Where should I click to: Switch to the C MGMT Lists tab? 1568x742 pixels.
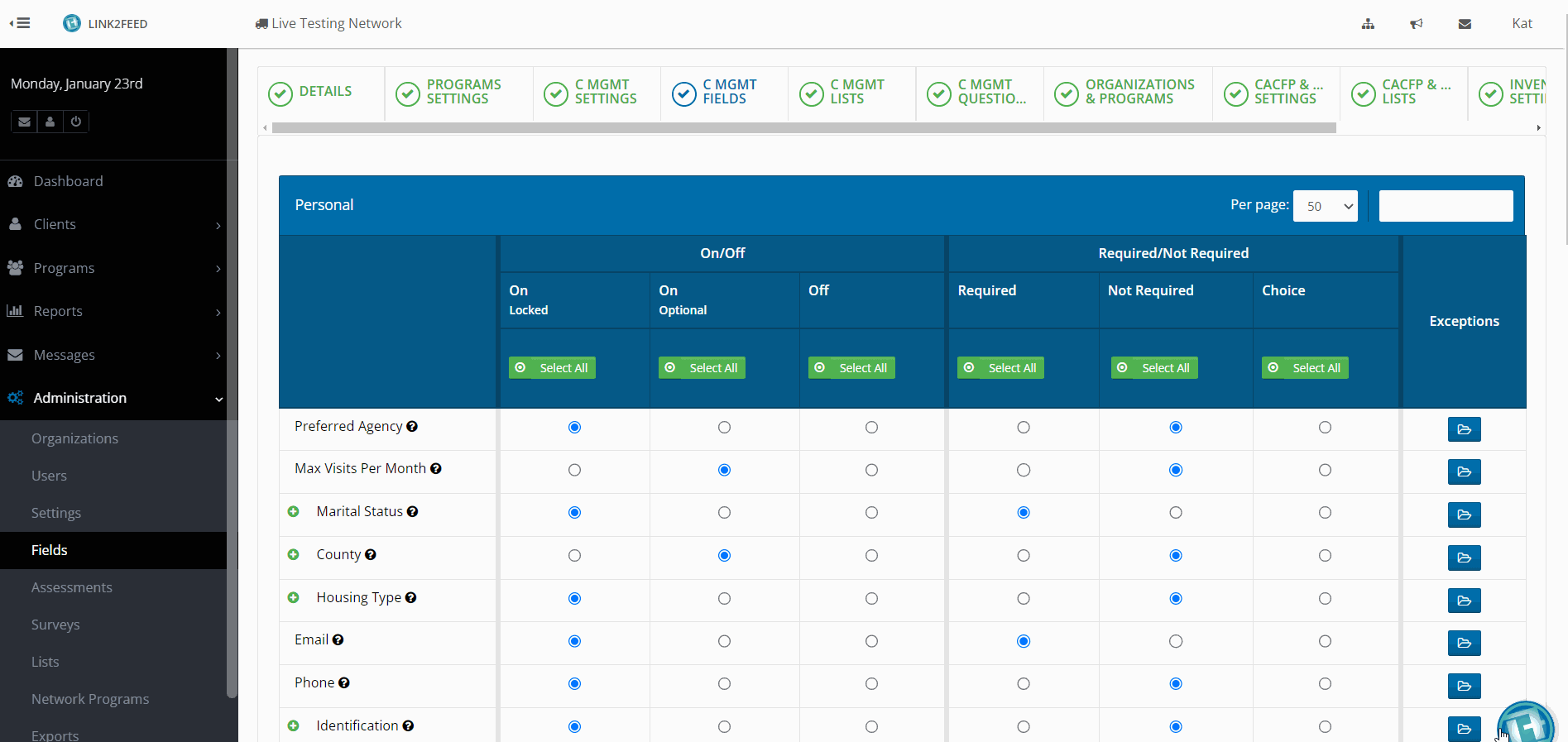(x=851, y=92)
